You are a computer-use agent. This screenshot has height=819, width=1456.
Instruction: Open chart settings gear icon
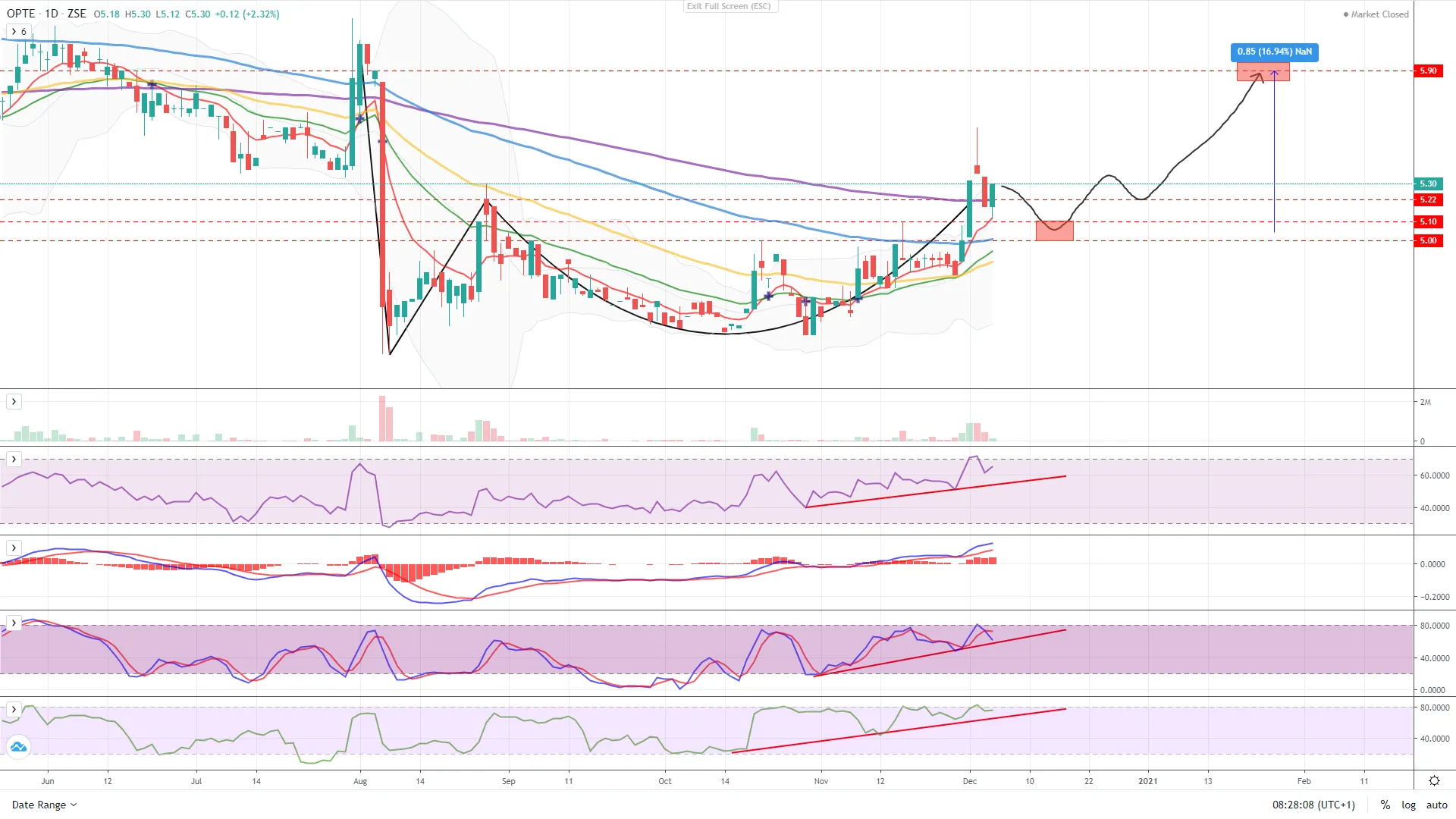(1434, 780)
